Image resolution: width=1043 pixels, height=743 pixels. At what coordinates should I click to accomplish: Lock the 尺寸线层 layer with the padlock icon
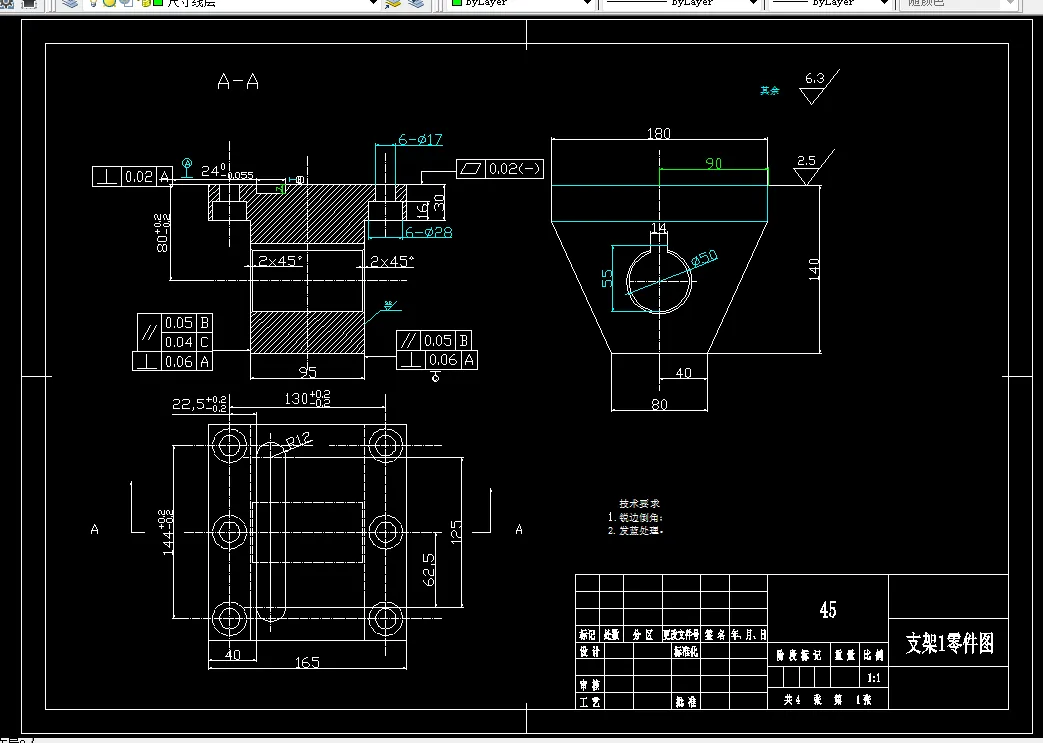pos(145,4)
